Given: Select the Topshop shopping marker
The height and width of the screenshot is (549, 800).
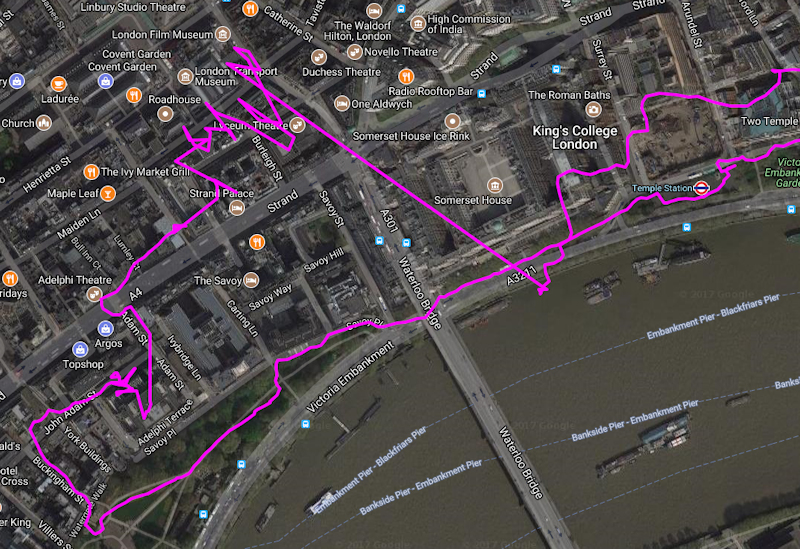Looking at the screenshot, I should point(80,350).
